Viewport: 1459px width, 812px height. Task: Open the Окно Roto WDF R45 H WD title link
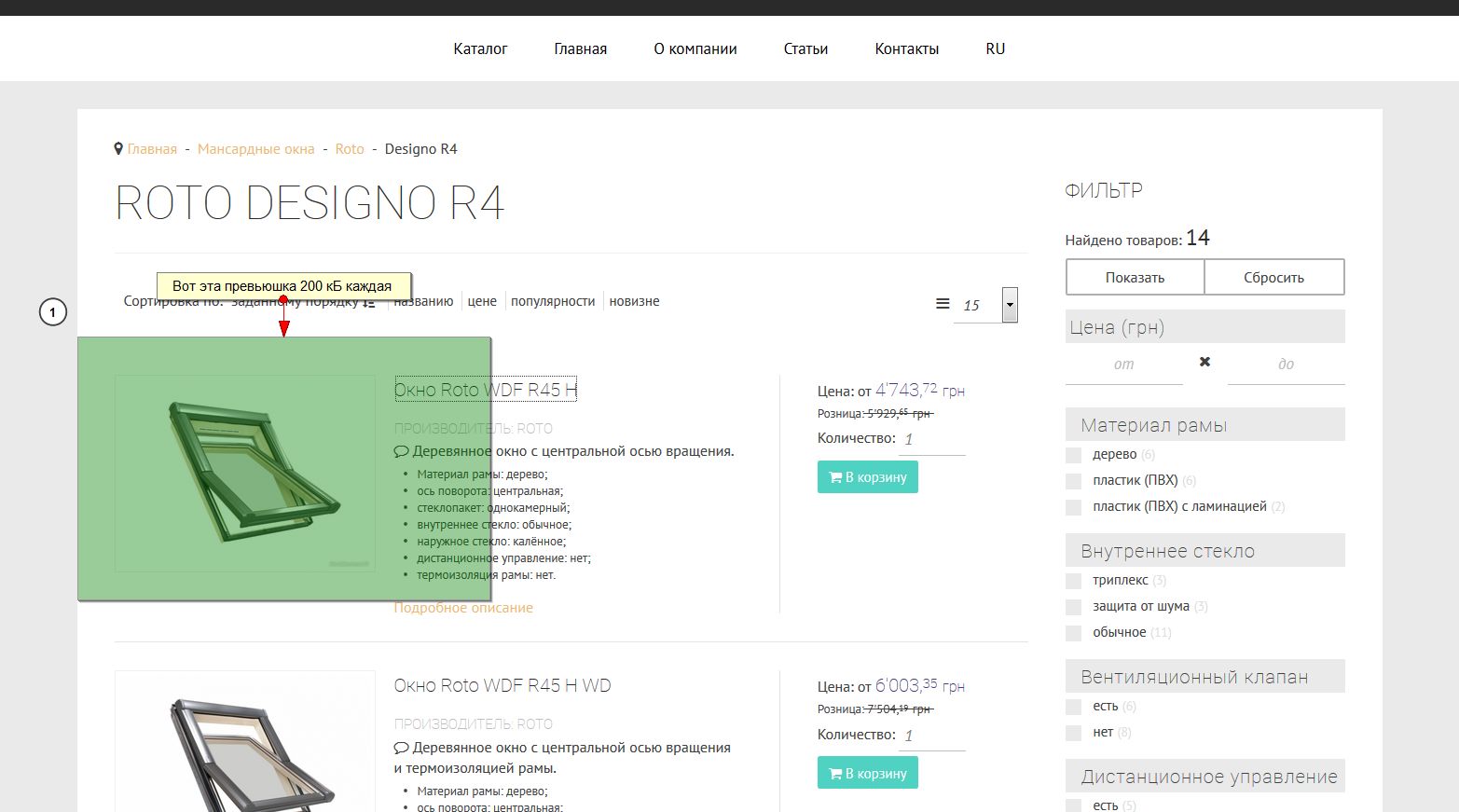coord(502,685)
